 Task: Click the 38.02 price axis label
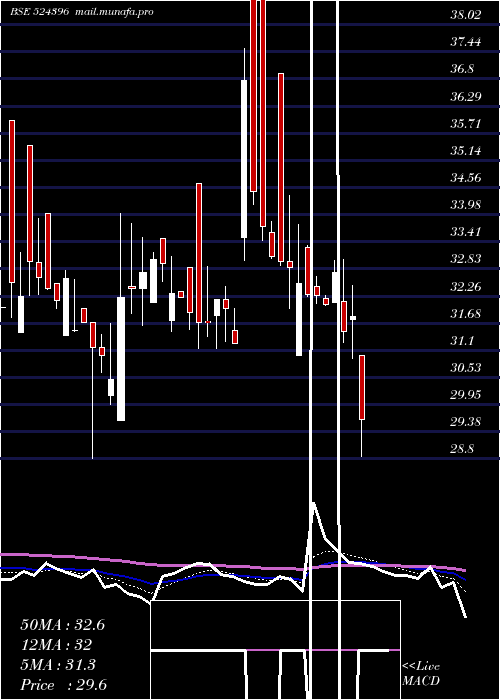[466, 15]
